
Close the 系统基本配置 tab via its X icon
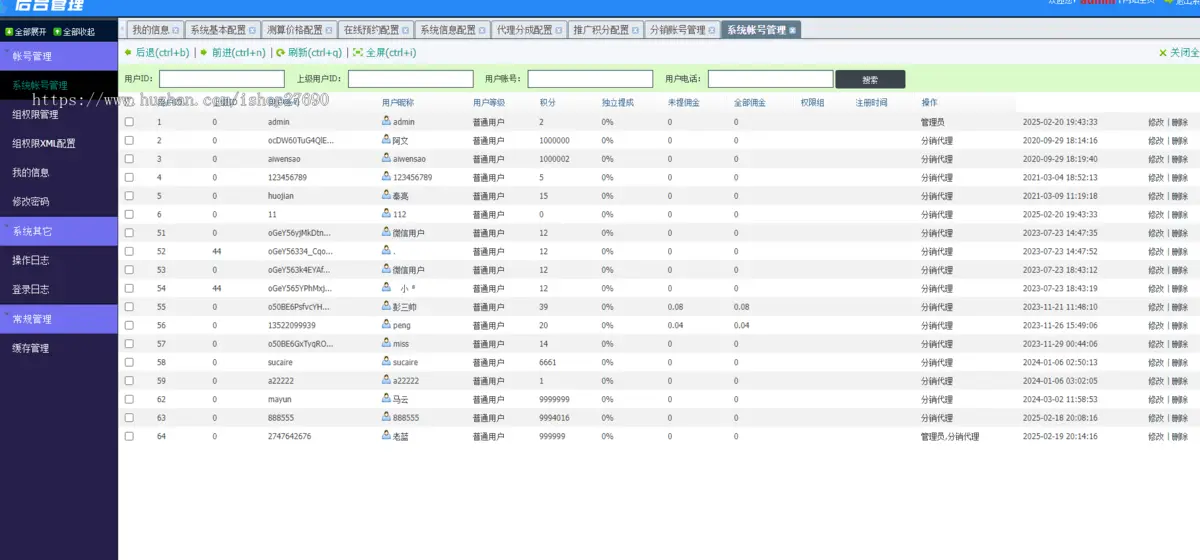[252, 30]
